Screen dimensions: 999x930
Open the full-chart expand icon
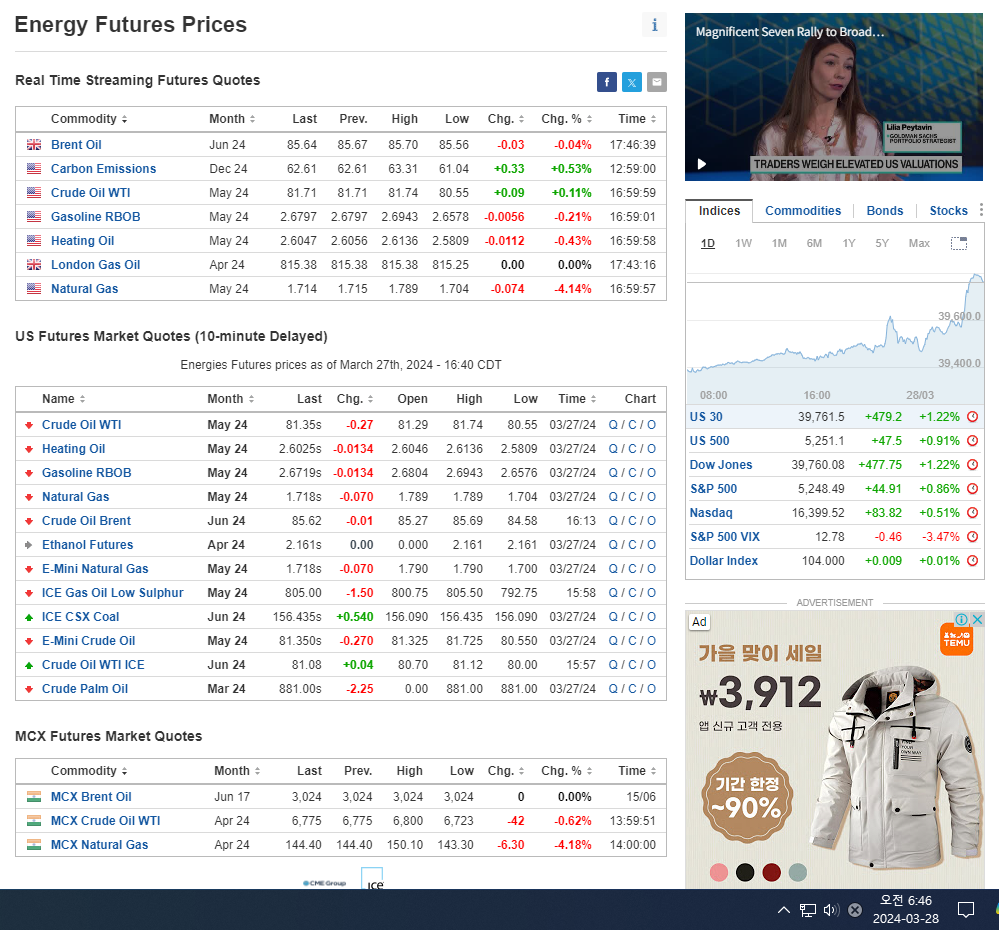(959, 243)
